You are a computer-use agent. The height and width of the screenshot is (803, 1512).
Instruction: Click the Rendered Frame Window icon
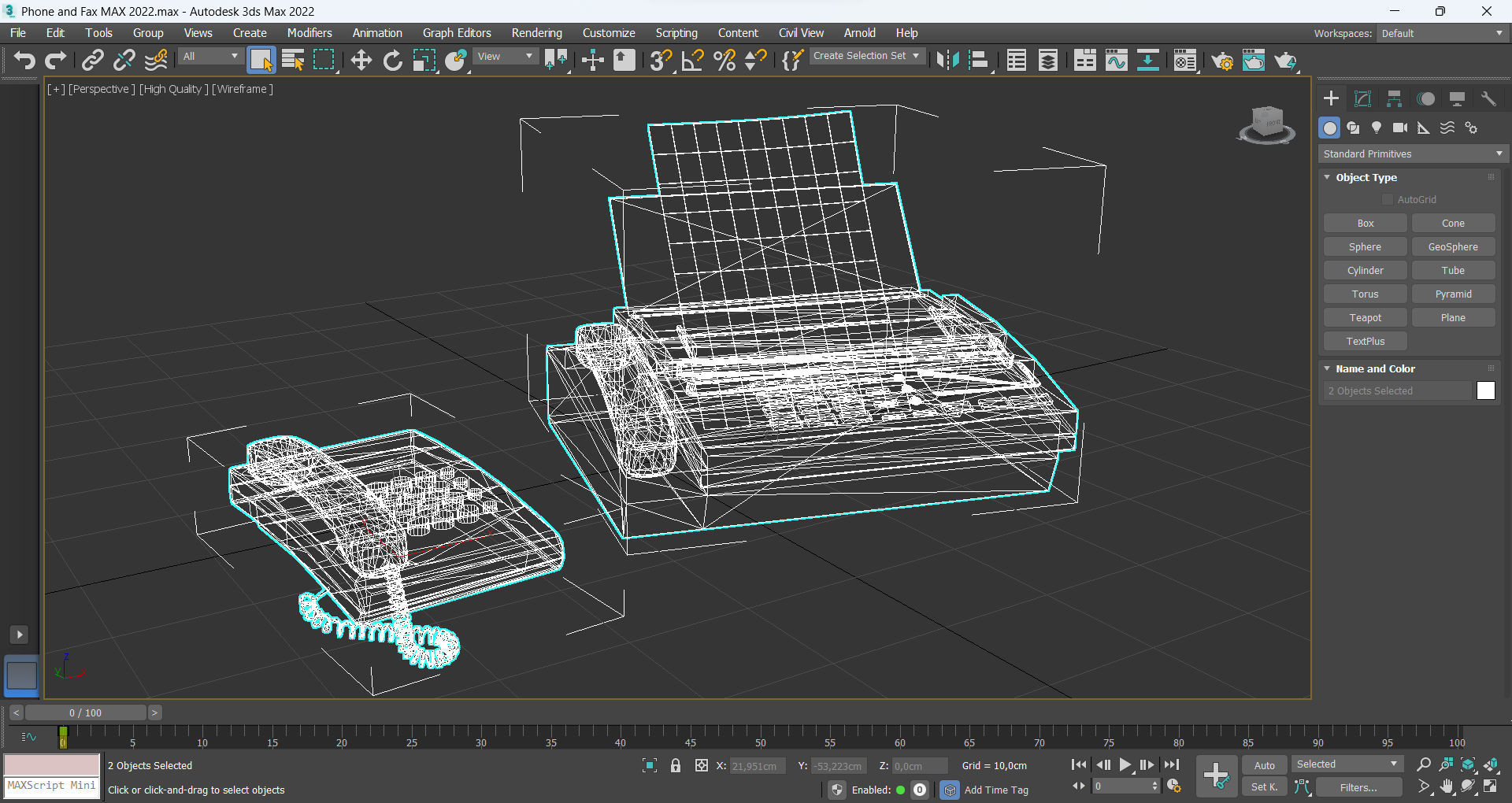point(1254,61)
